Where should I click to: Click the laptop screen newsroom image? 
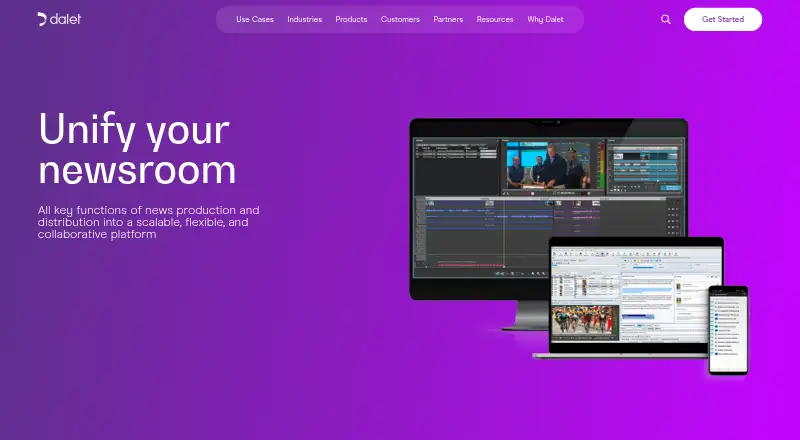(636, 294)
